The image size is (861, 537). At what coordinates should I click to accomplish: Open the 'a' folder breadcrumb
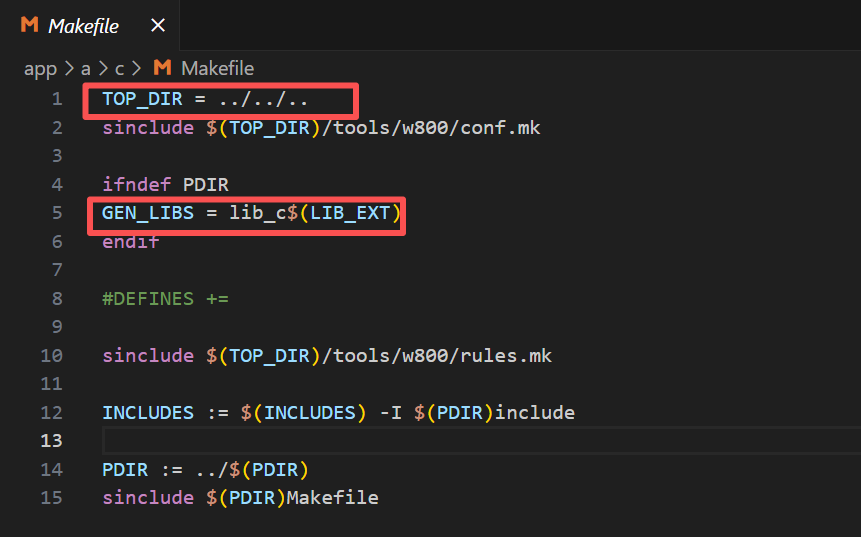pos(85,69)
